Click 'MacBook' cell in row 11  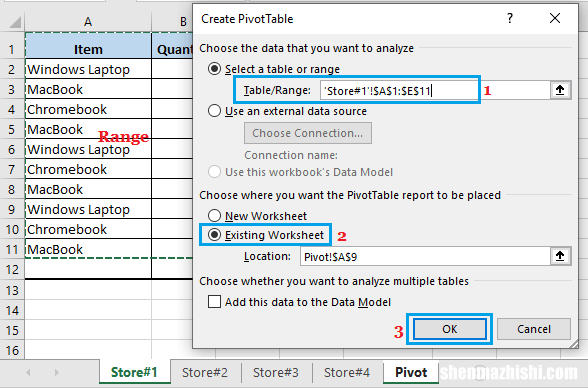(x=88, y=249)
